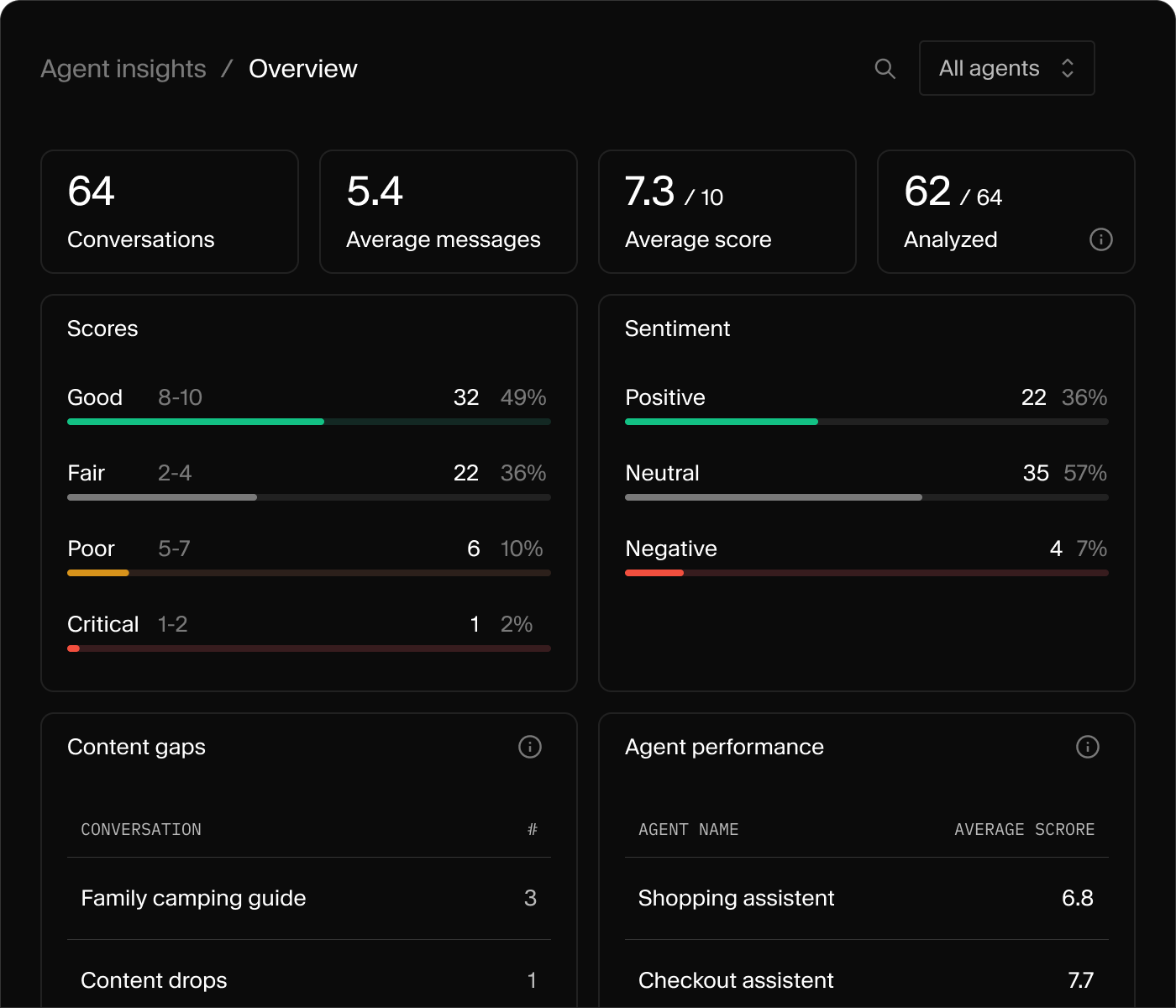Click the Good scores progress bar

click(x=309, y=422)
